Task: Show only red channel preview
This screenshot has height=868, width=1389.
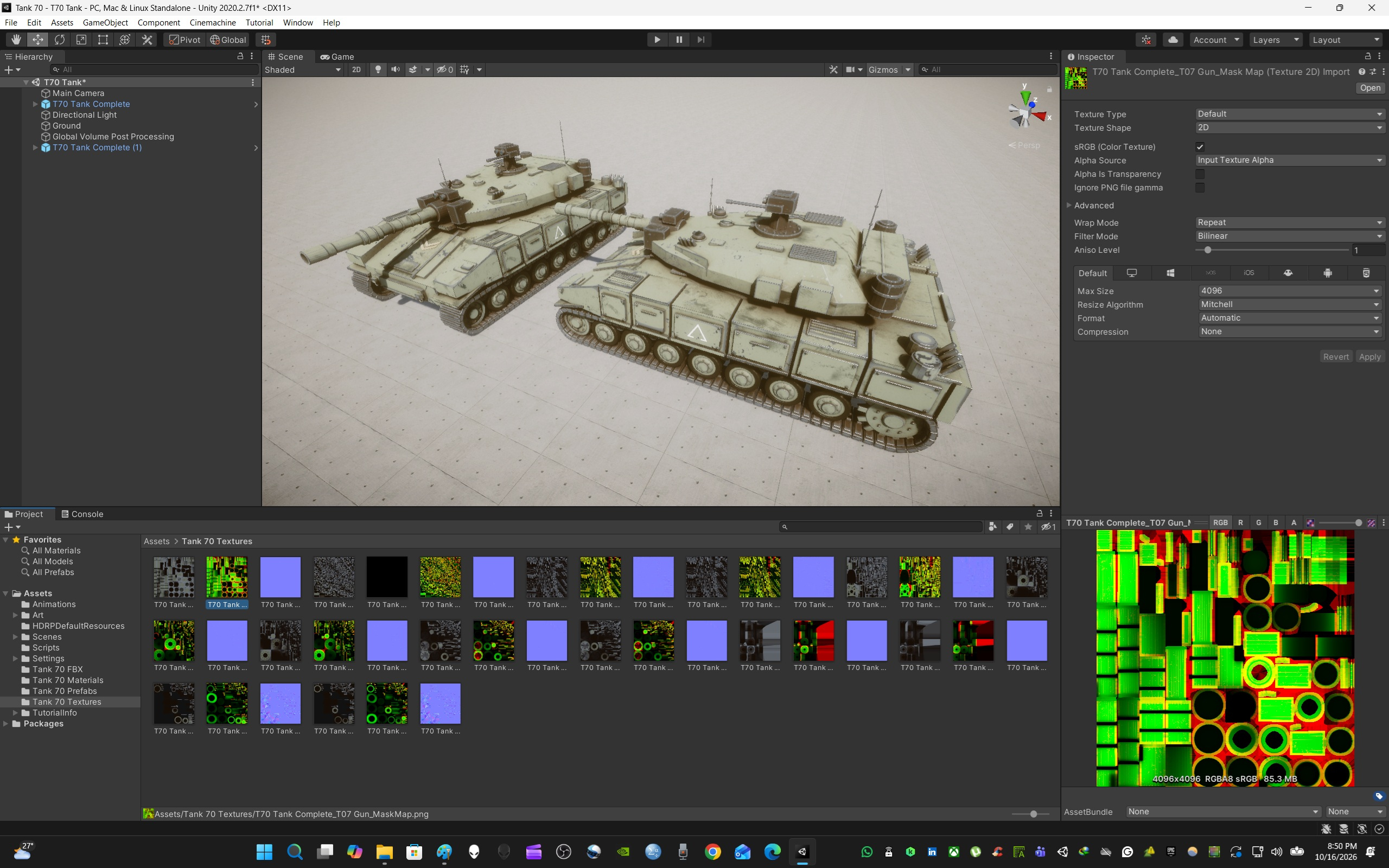Action: (1240, 522)
